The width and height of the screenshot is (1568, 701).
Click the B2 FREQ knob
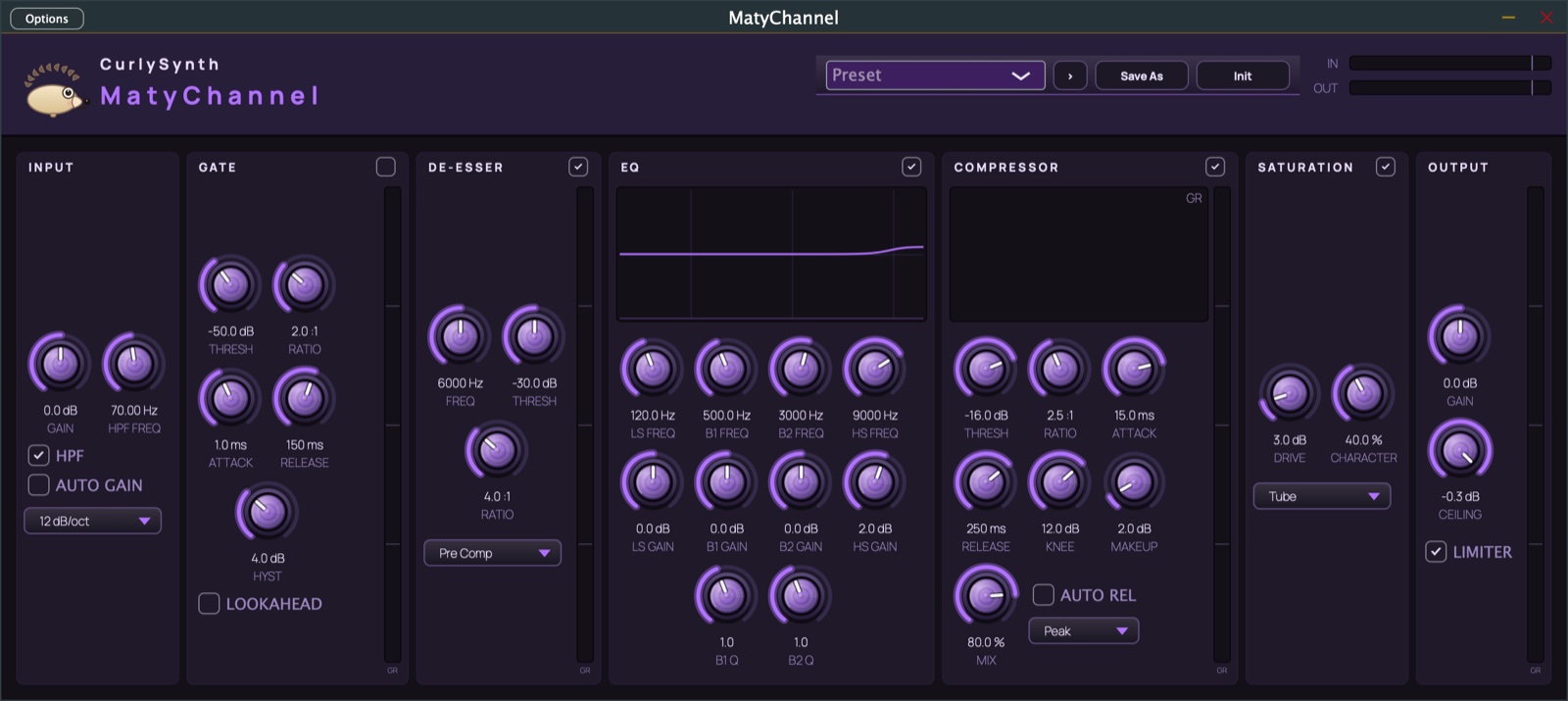[801, 369]
